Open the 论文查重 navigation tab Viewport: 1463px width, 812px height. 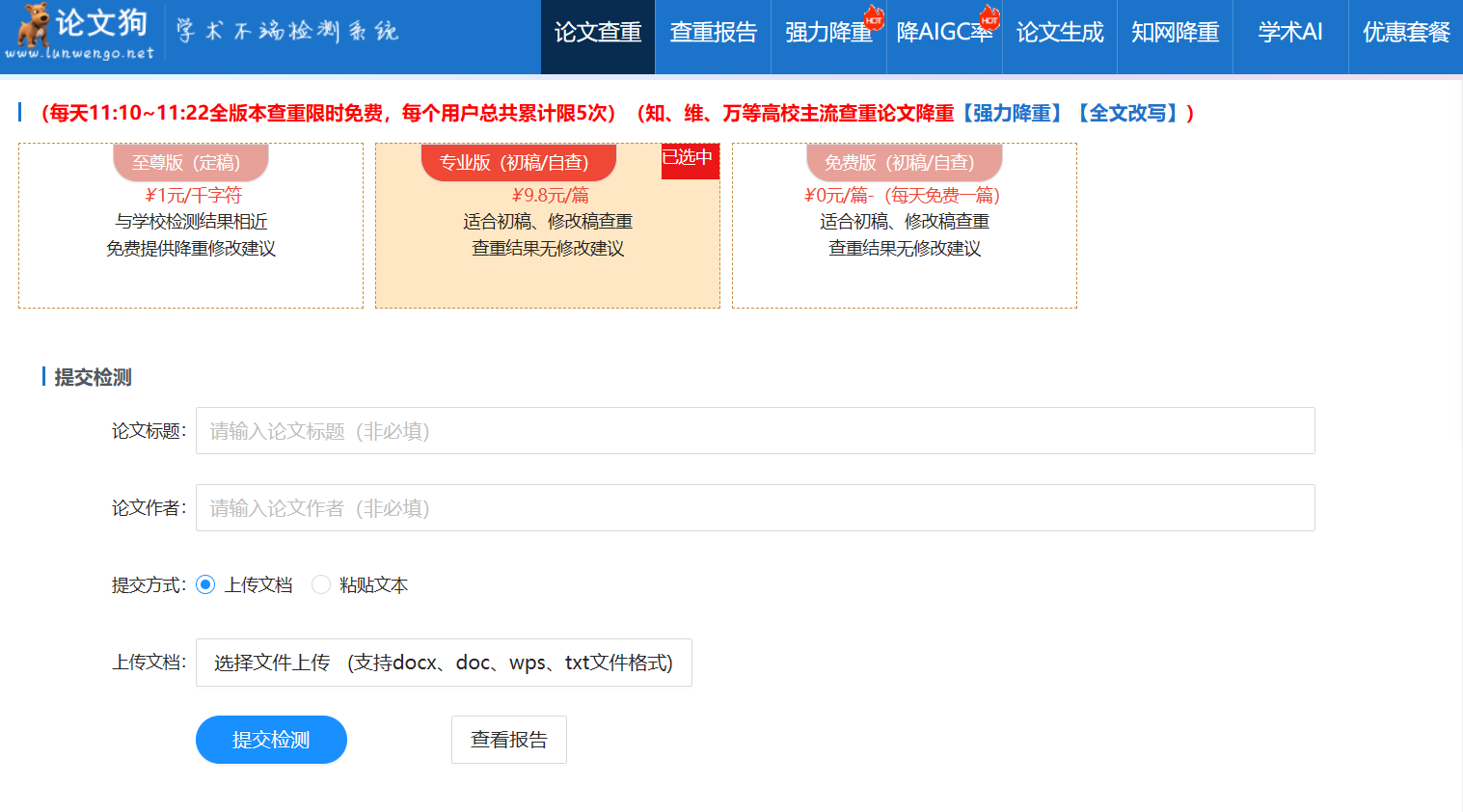[x=598, y=33]
